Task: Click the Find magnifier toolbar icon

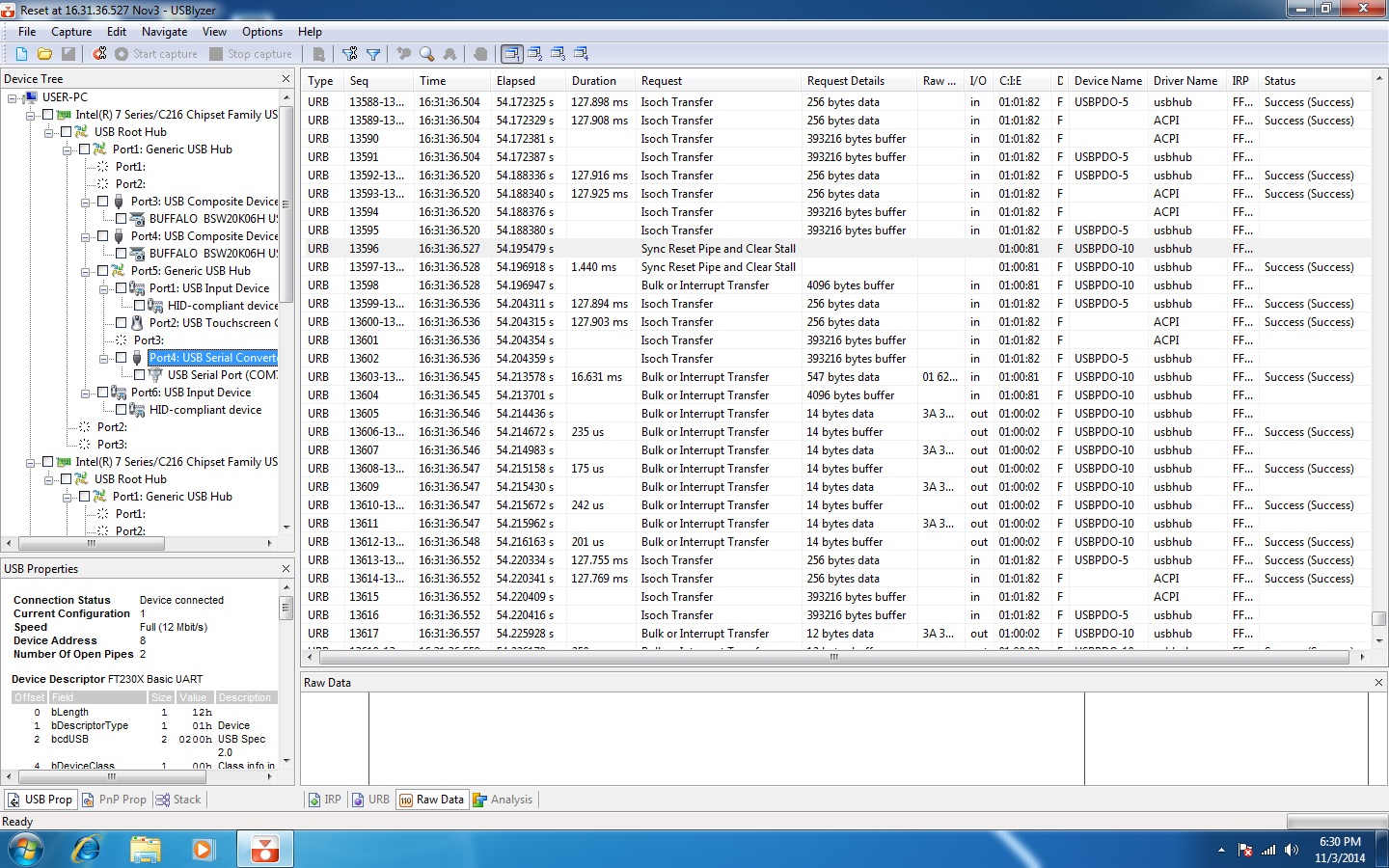Action: 426,54
